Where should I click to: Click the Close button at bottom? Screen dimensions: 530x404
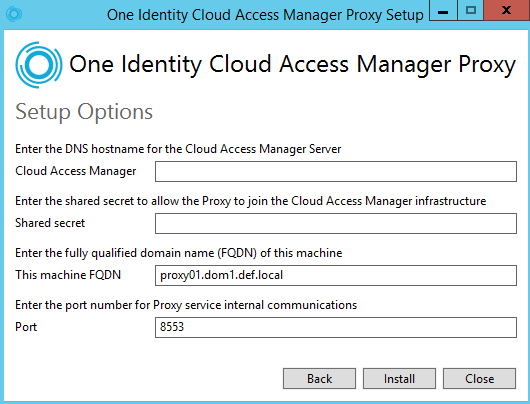pos(479,379)
